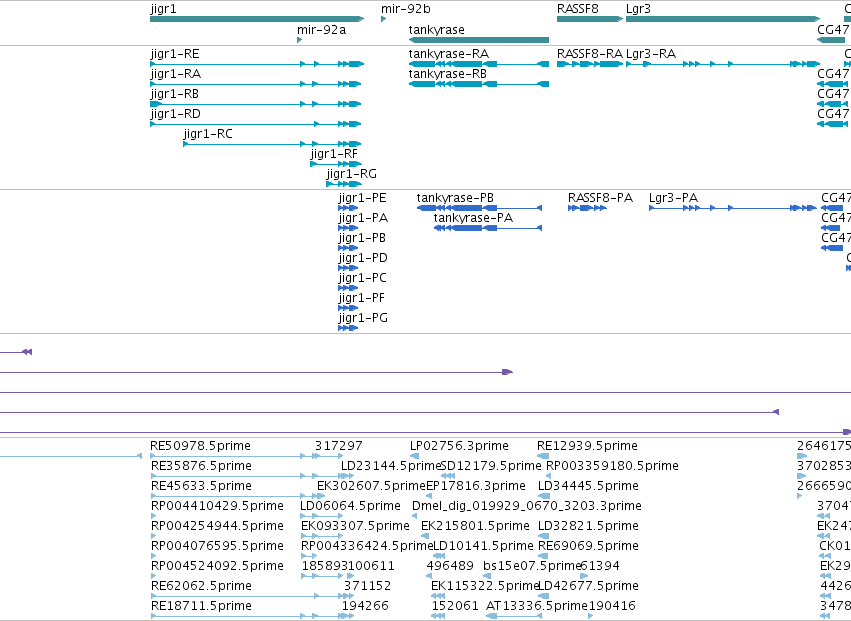Select transcript jigr1-RD
The width and height of the screenshot is (851, 621).
coord(256,124)
